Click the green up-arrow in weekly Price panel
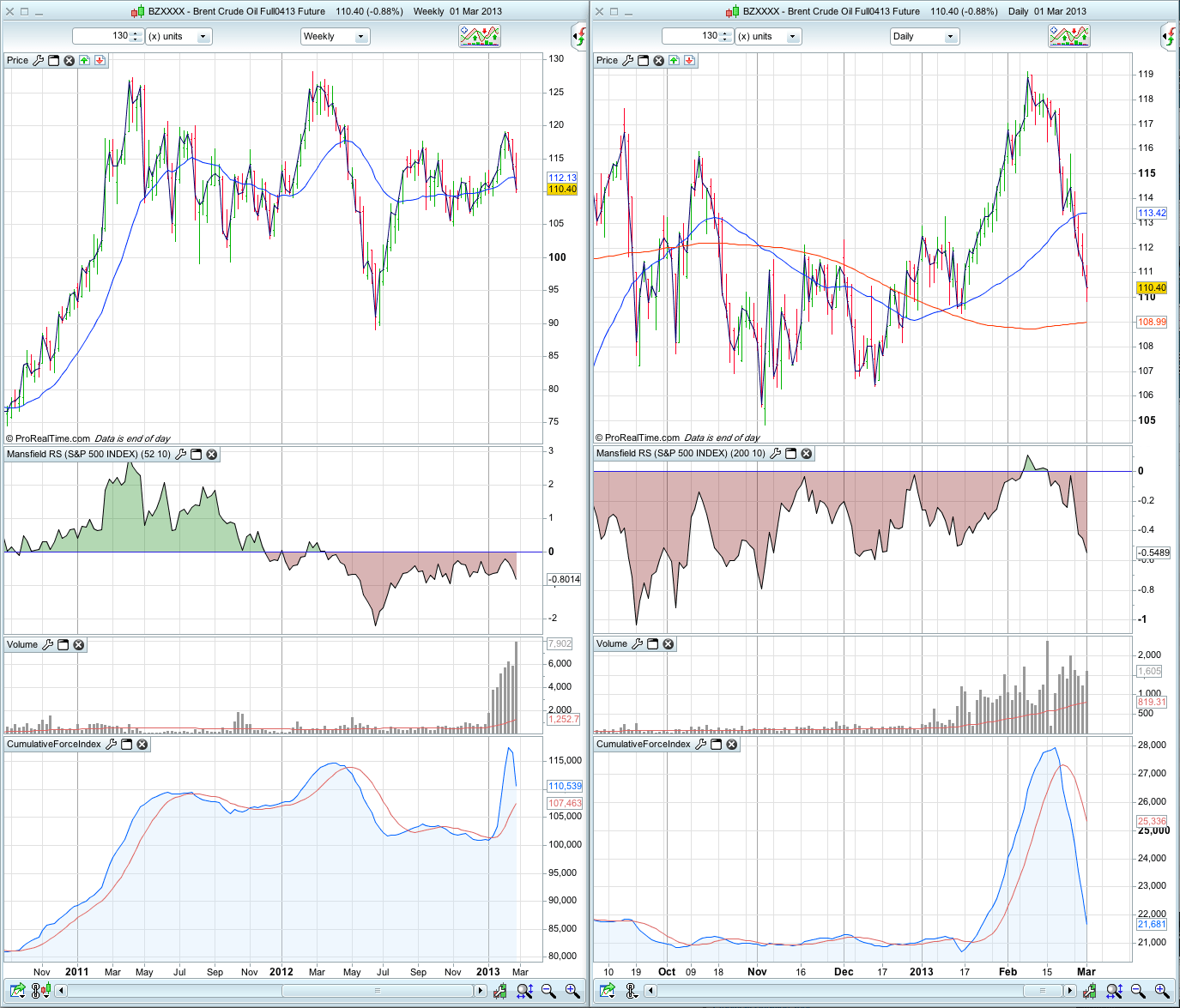The image size is (1180, 1008). [x=84, y=61]
